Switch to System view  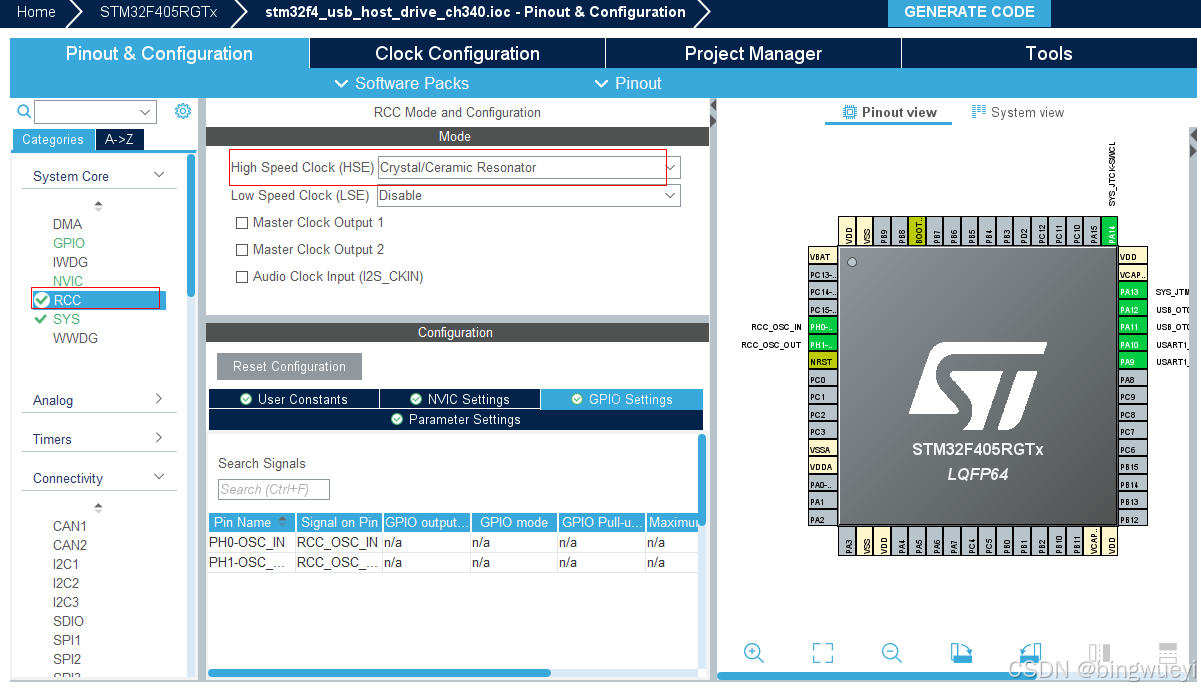pyautogui.click(x=1018, y=112)
